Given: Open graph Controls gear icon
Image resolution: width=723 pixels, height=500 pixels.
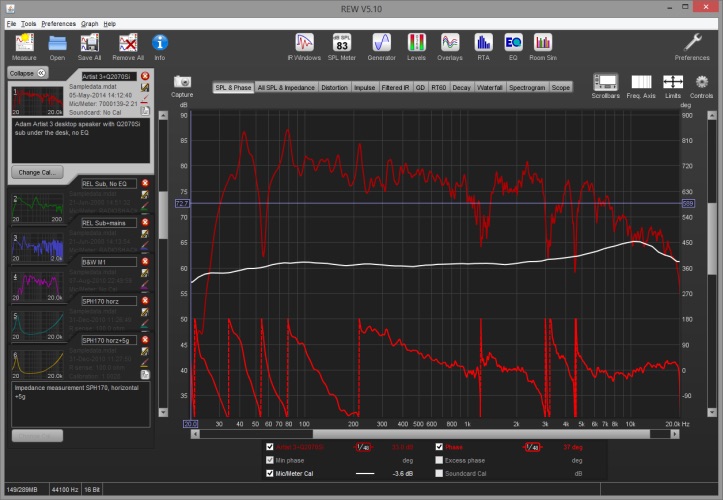Looking at the screenshot, I should click(x=701, y=82).
